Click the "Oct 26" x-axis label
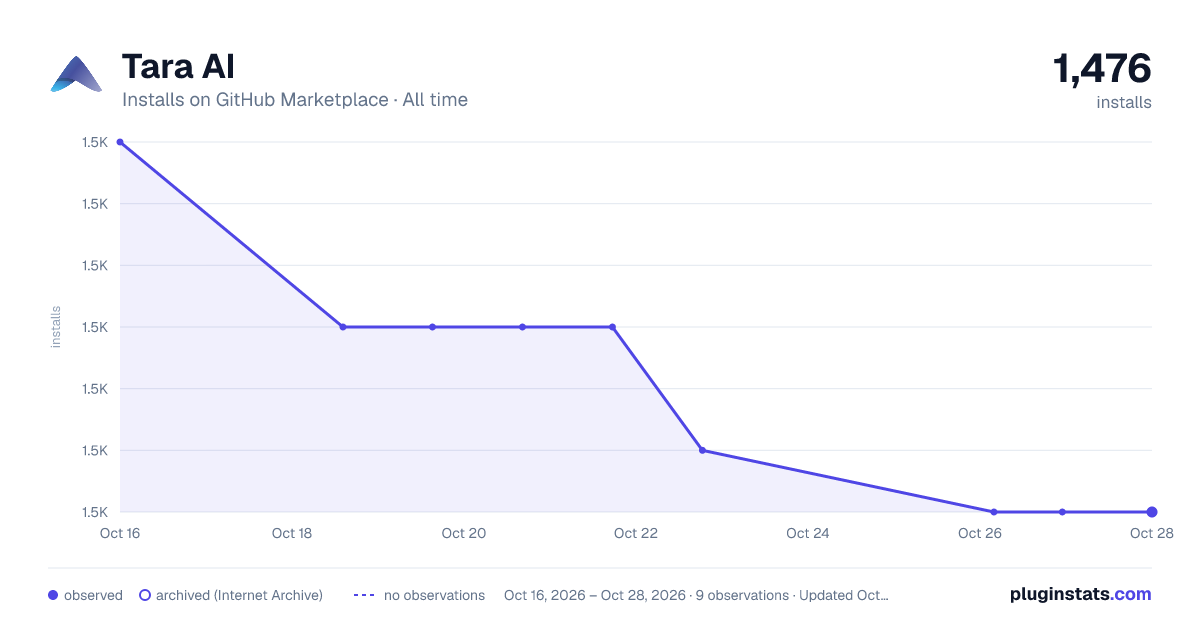This screenshot has height=630, width=1200. coord(980,533)
